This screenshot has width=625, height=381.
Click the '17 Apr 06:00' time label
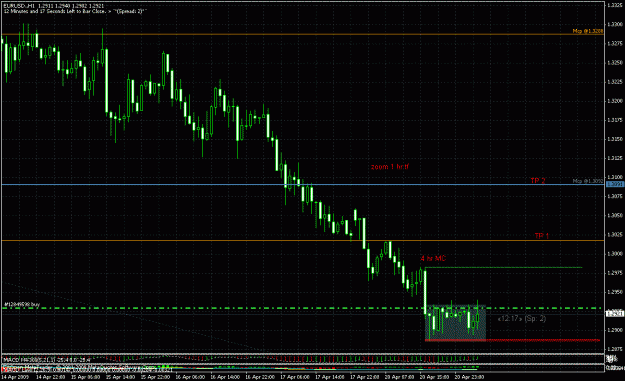295,377
